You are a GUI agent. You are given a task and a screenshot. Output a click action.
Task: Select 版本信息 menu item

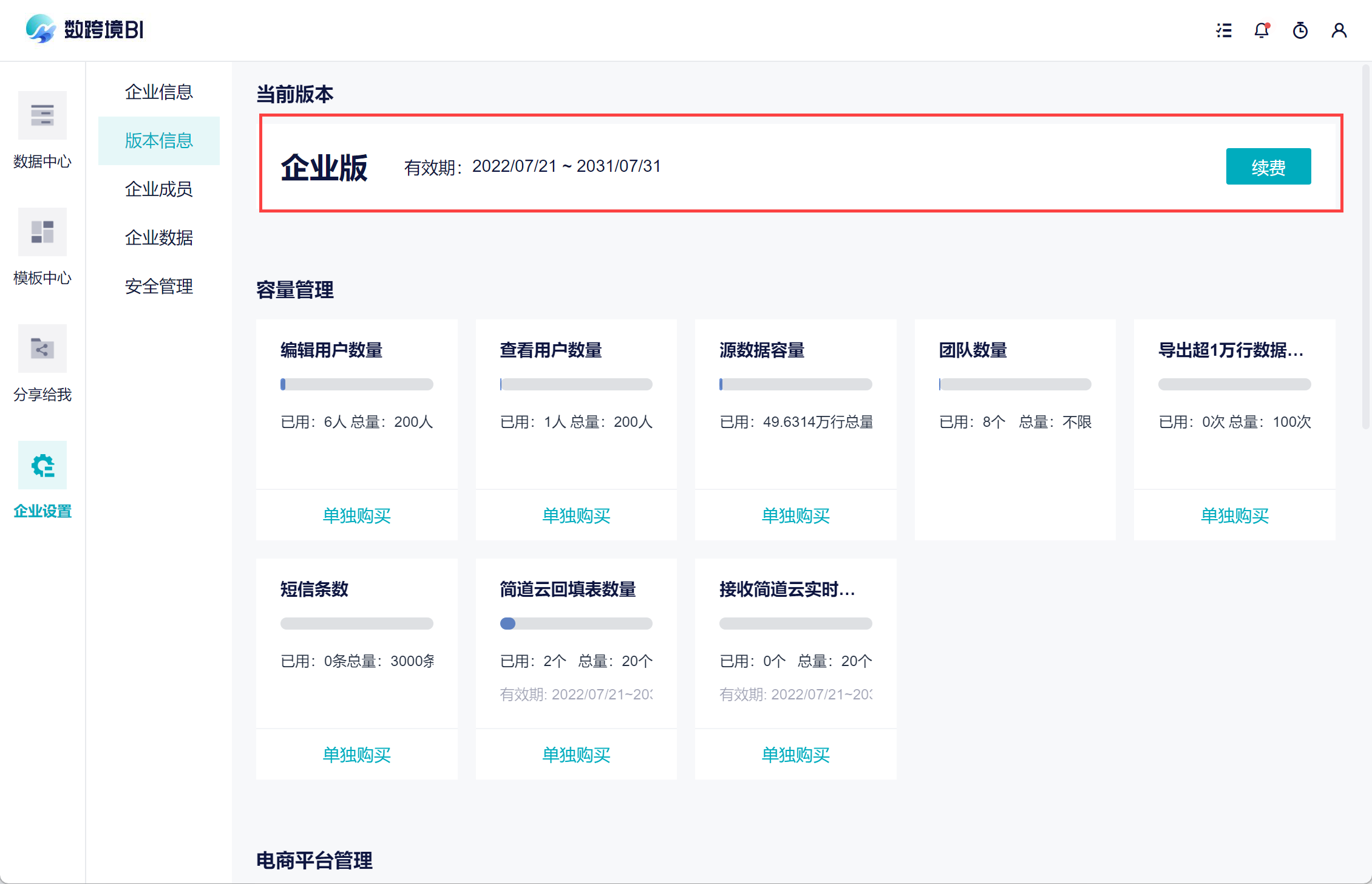pos(158,141)
